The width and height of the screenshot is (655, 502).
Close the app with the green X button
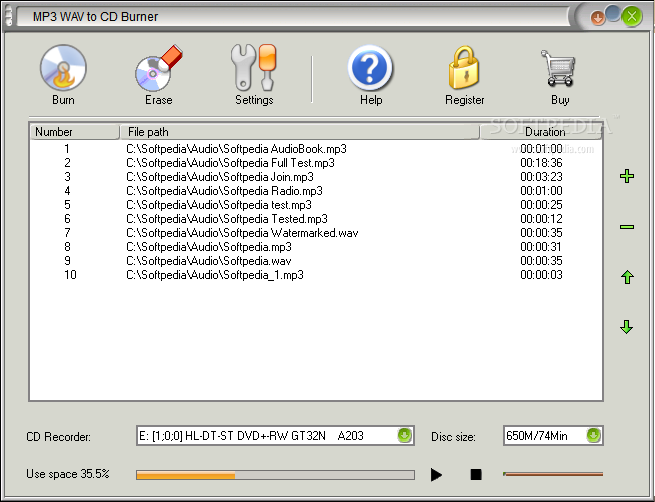point(632,17)
